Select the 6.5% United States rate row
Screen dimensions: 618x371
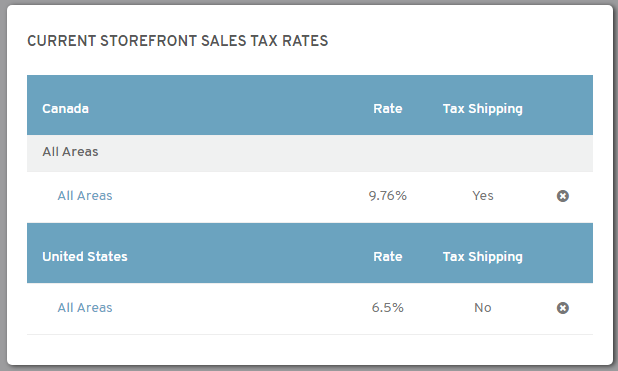pyautogui.click(x=310, y=309)
